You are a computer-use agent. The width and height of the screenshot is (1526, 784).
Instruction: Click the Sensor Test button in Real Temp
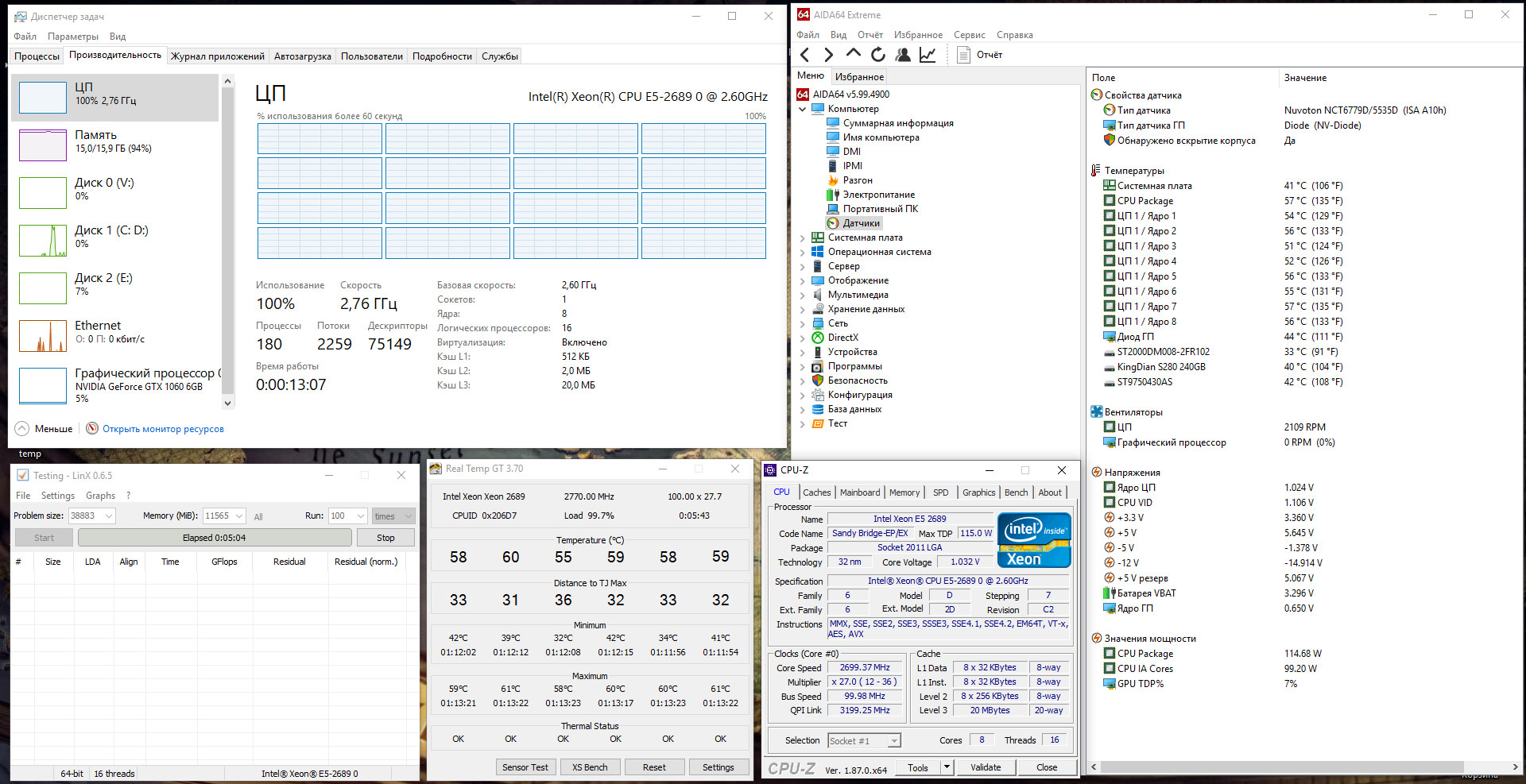[525, 767]
